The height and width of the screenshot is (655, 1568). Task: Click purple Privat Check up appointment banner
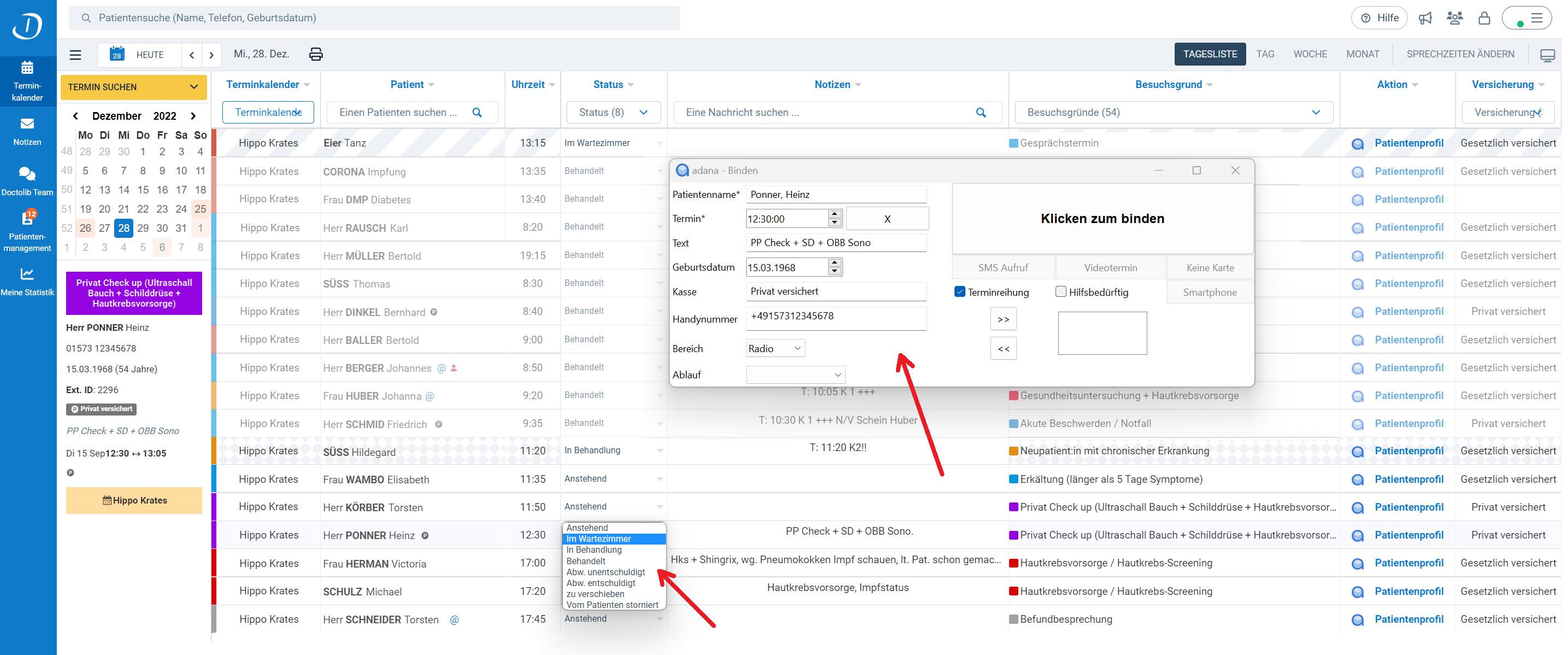click(x=134, y=293)
